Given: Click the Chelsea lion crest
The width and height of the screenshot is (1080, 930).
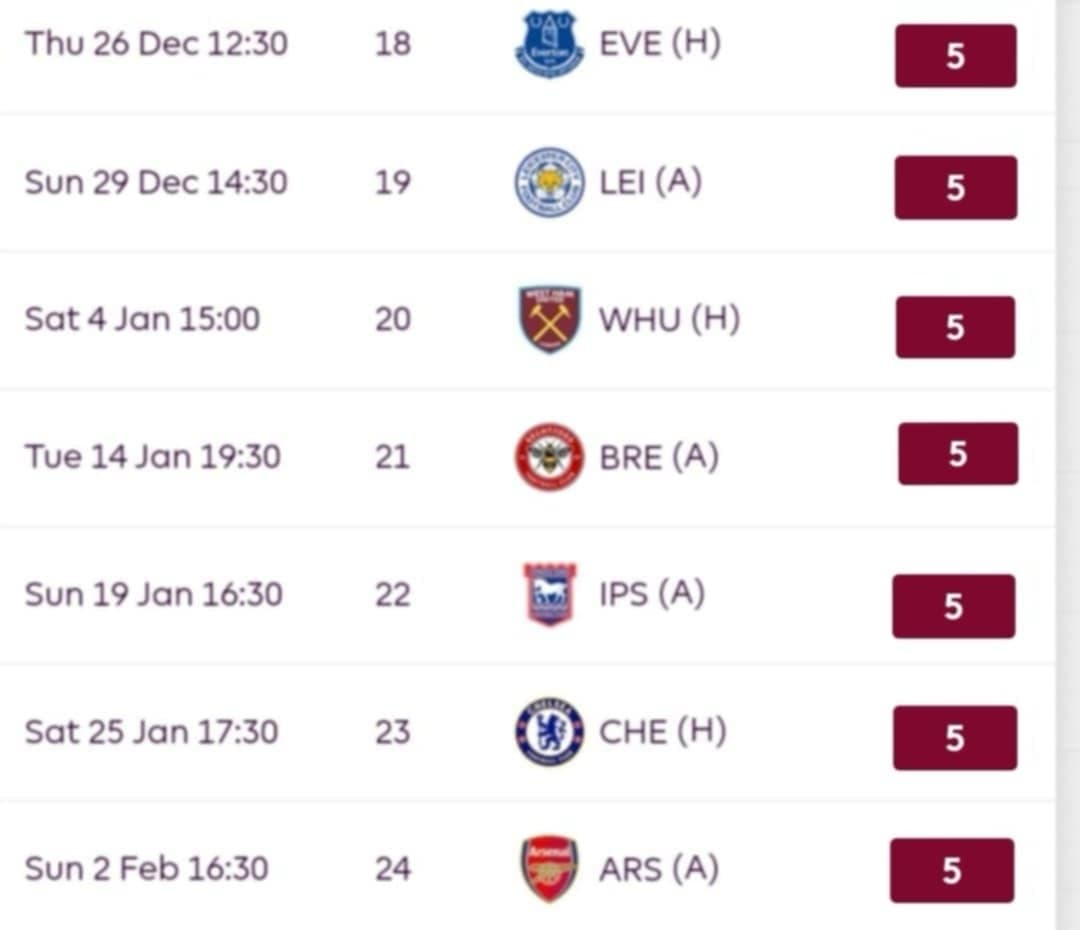Looking at the screenshot, I should coord(549,732).
